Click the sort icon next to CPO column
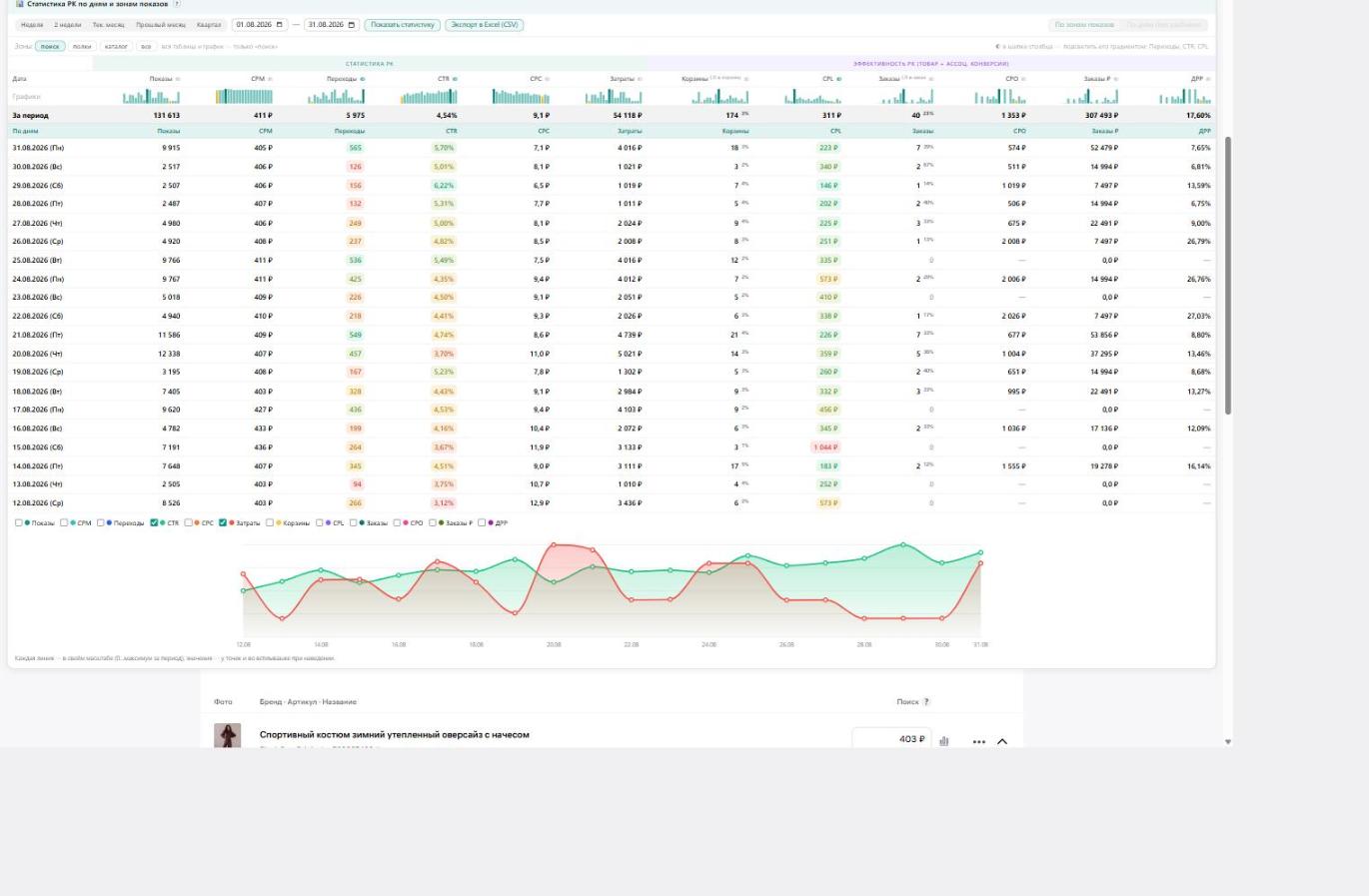 (x=1023, y=79)
